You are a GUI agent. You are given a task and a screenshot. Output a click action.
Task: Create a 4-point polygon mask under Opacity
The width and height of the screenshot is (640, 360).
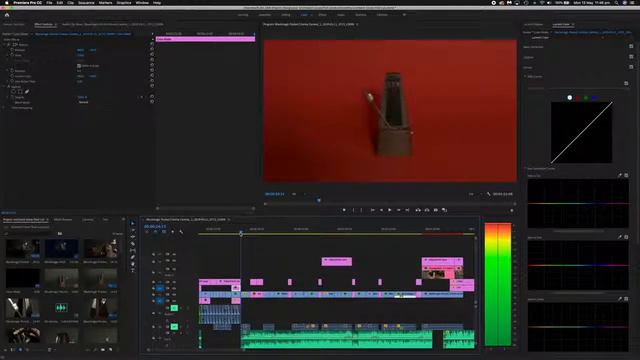[20, 92]
